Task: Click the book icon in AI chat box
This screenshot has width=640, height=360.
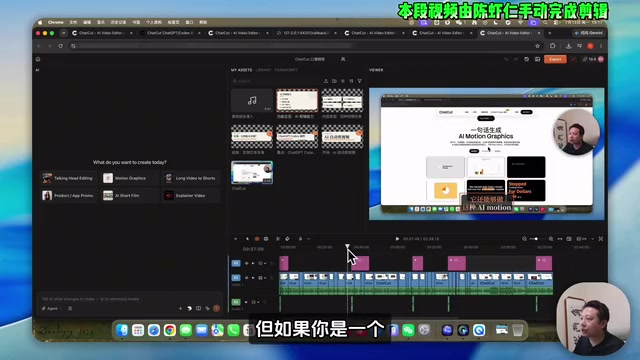Action: (x=198, y=309)
